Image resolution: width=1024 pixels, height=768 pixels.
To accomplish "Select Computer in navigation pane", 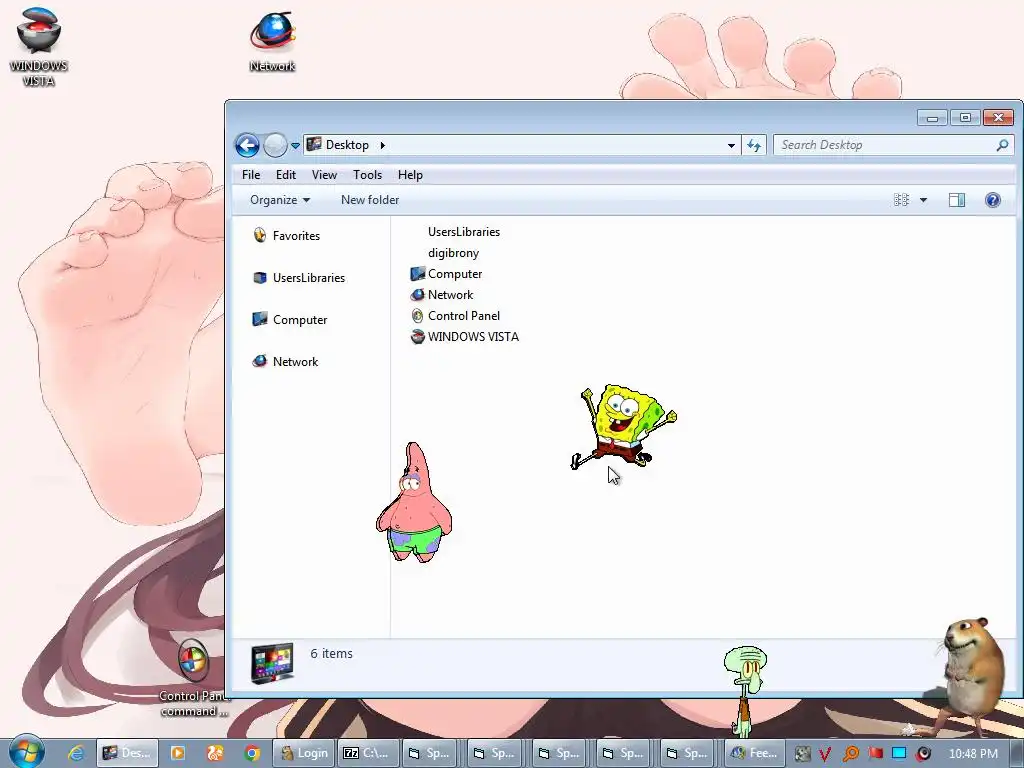I will click(300, 319).
